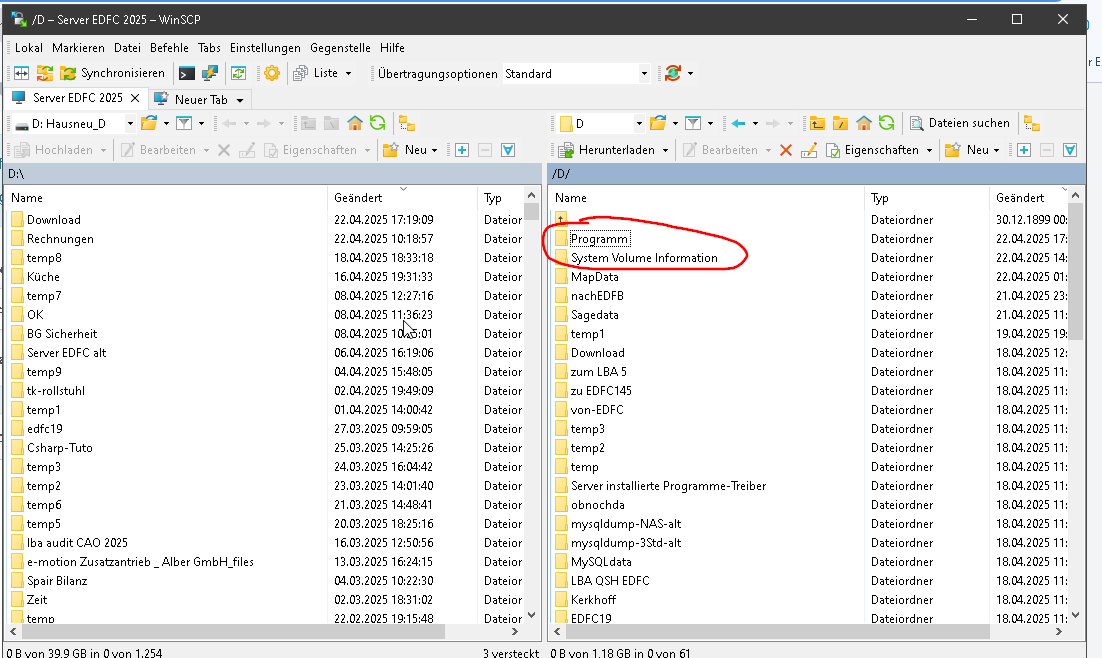Click the remote rename icon

click(808, 150)
